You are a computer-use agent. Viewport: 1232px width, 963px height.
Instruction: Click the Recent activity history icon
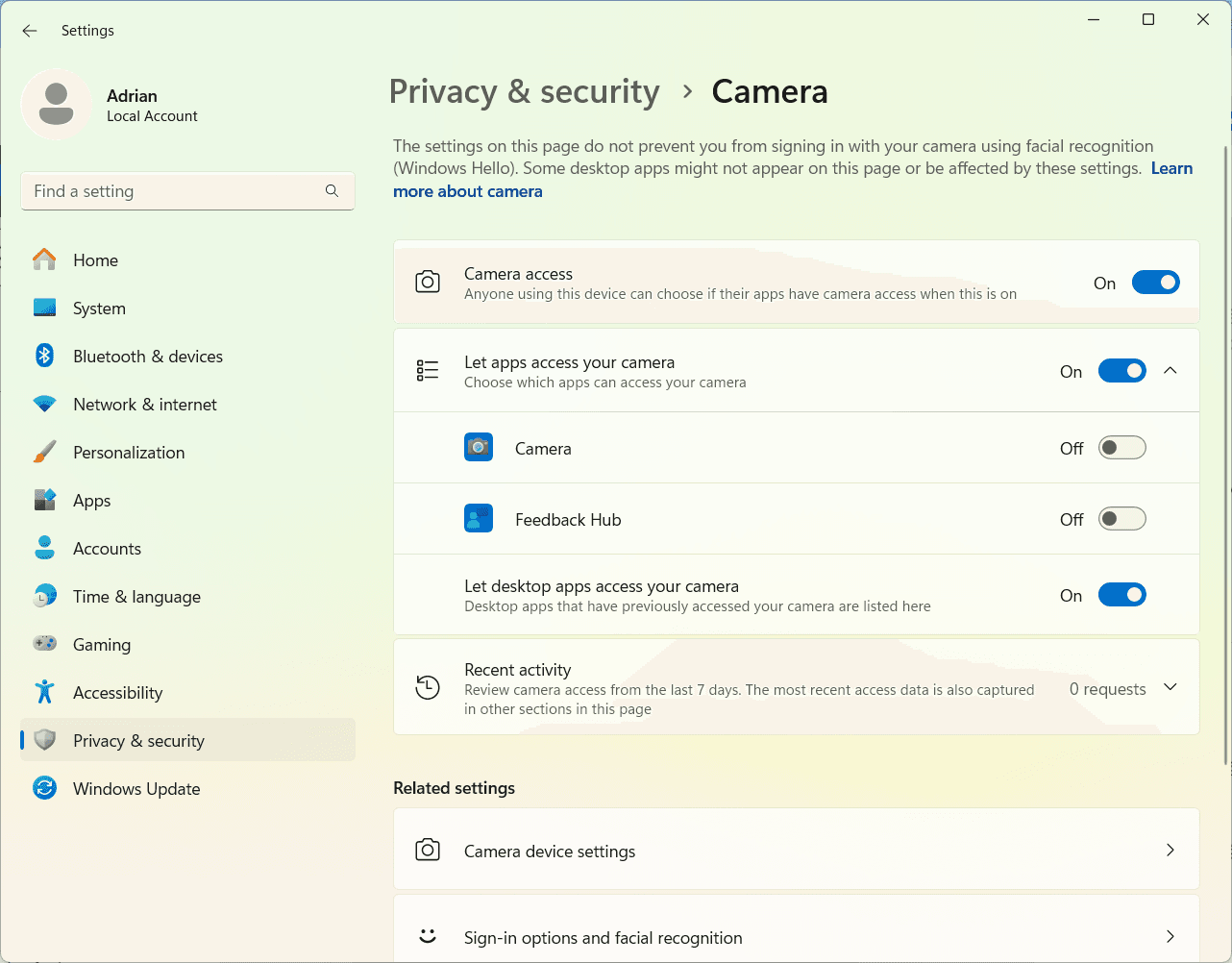(x=428, y=687)
